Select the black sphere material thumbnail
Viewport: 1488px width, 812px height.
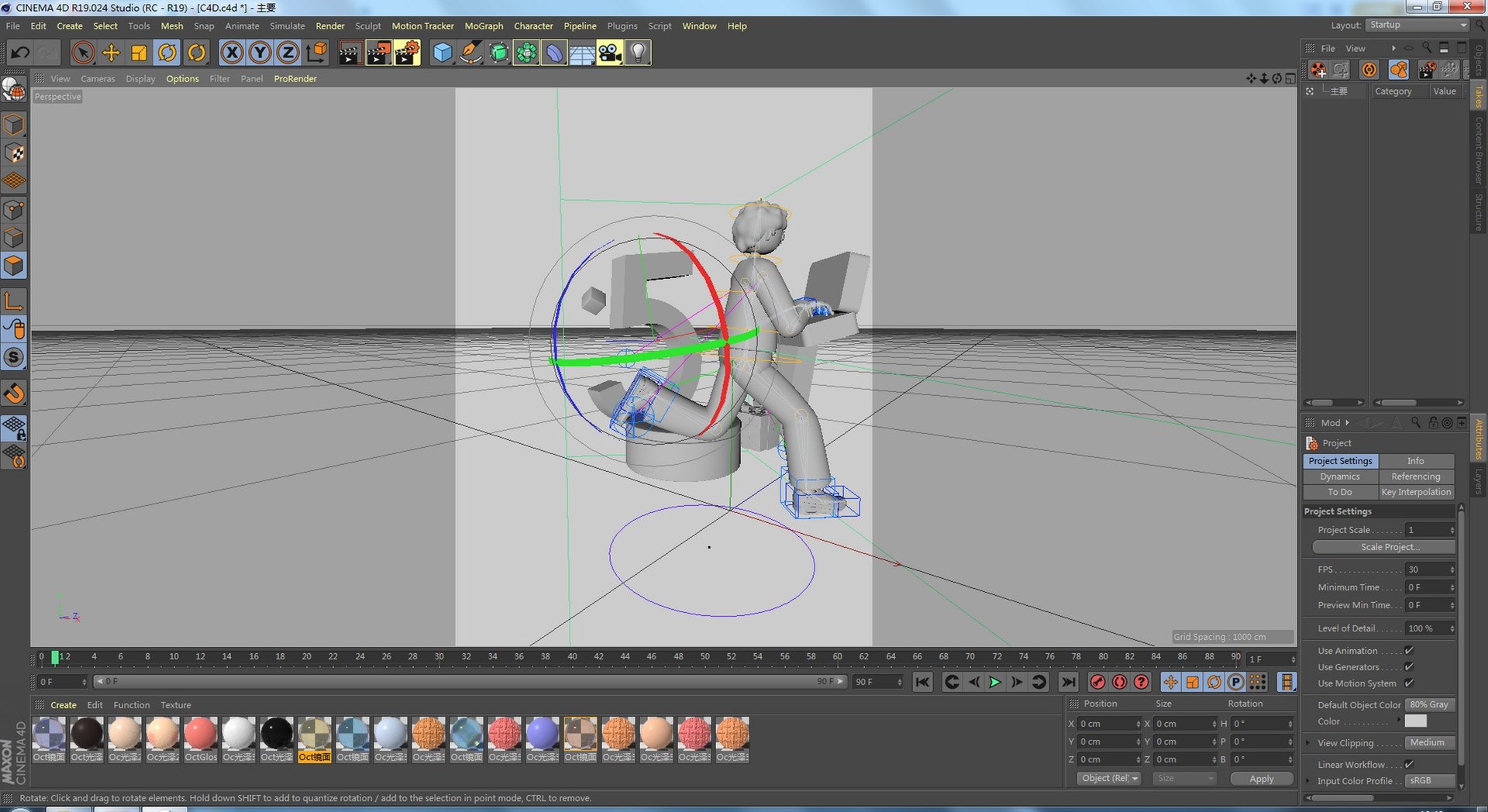(x=277, y=734)
